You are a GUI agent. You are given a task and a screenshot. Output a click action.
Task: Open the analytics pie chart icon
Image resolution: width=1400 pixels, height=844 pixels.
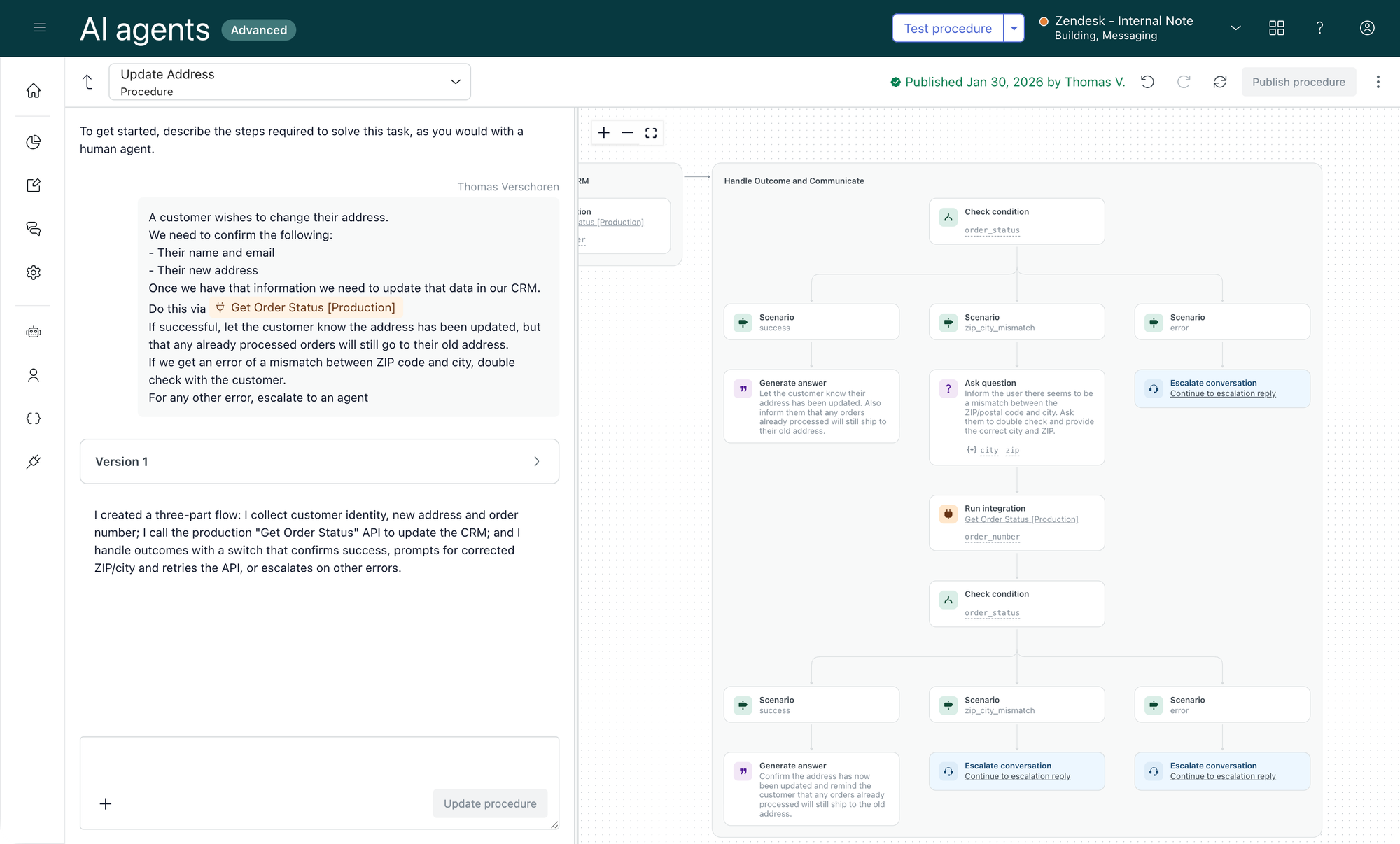(33, 142)
